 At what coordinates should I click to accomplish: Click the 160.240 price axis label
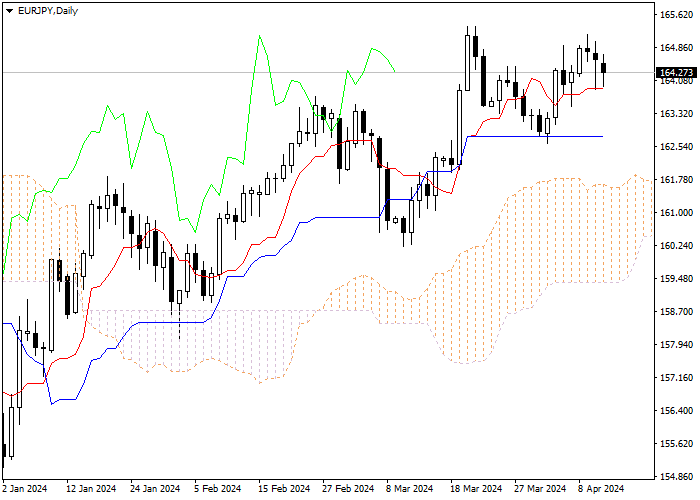pos(676,246)
